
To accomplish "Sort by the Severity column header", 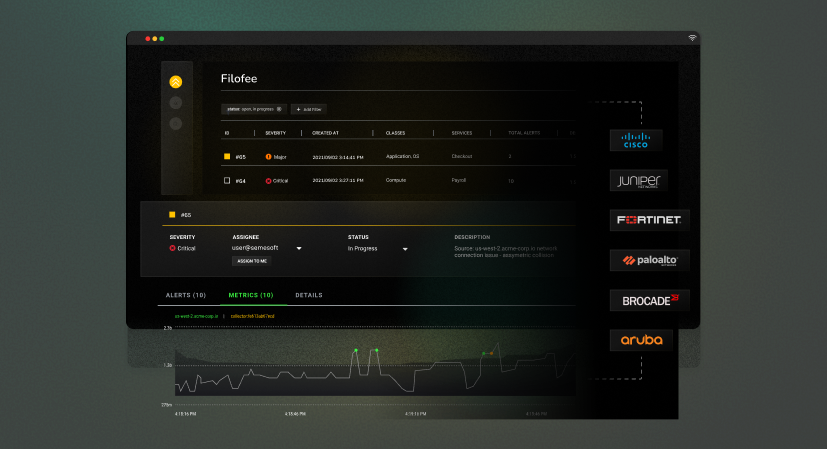I will [275, 133].
